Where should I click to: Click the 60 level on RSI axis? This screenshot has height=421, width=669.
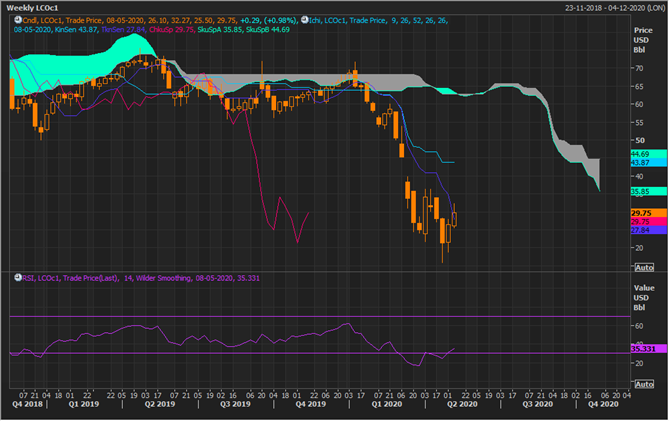tap(639, 326)
